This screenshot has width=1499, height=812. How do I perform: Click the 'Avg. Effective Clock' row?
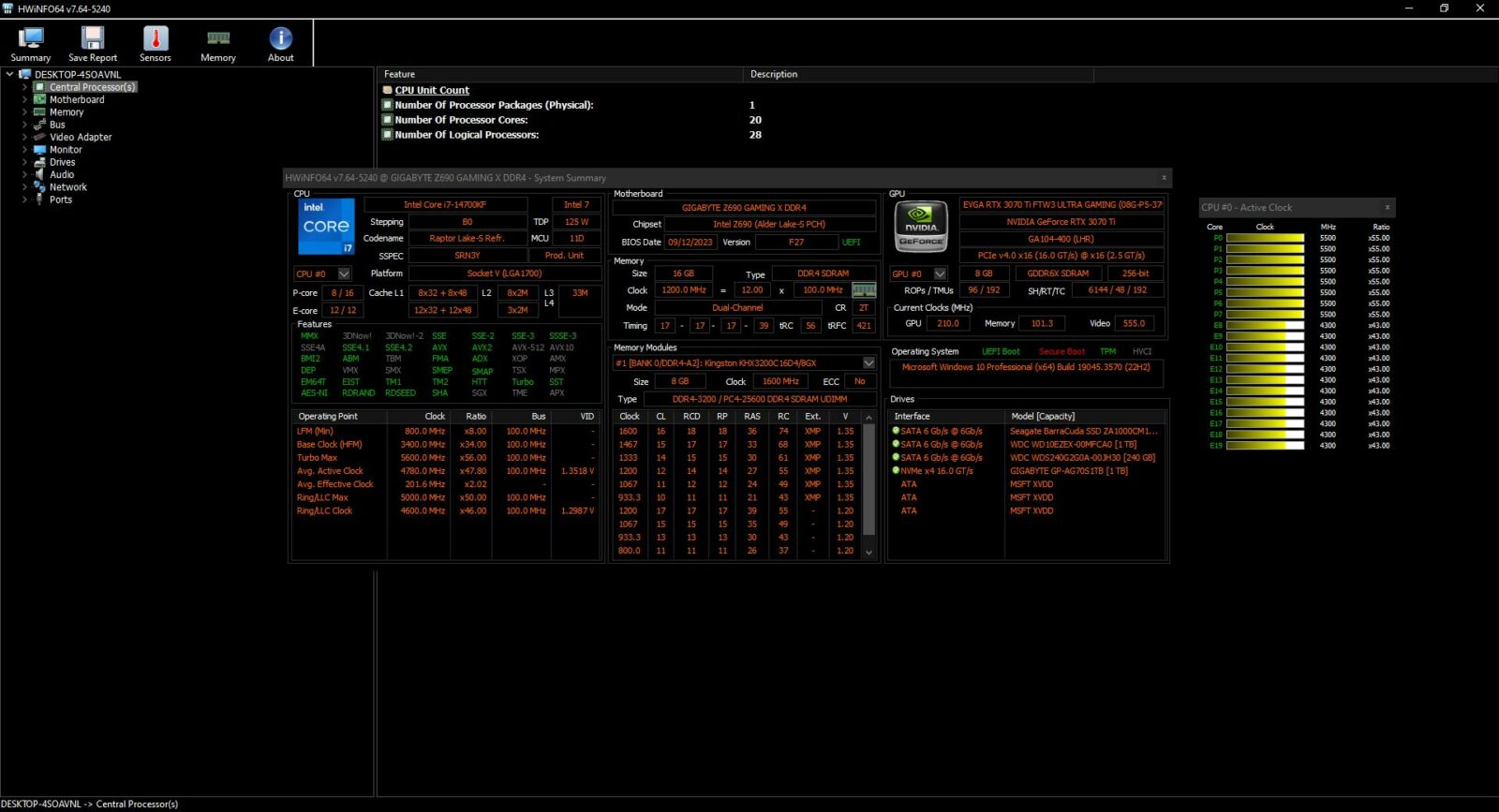(446, 484)
